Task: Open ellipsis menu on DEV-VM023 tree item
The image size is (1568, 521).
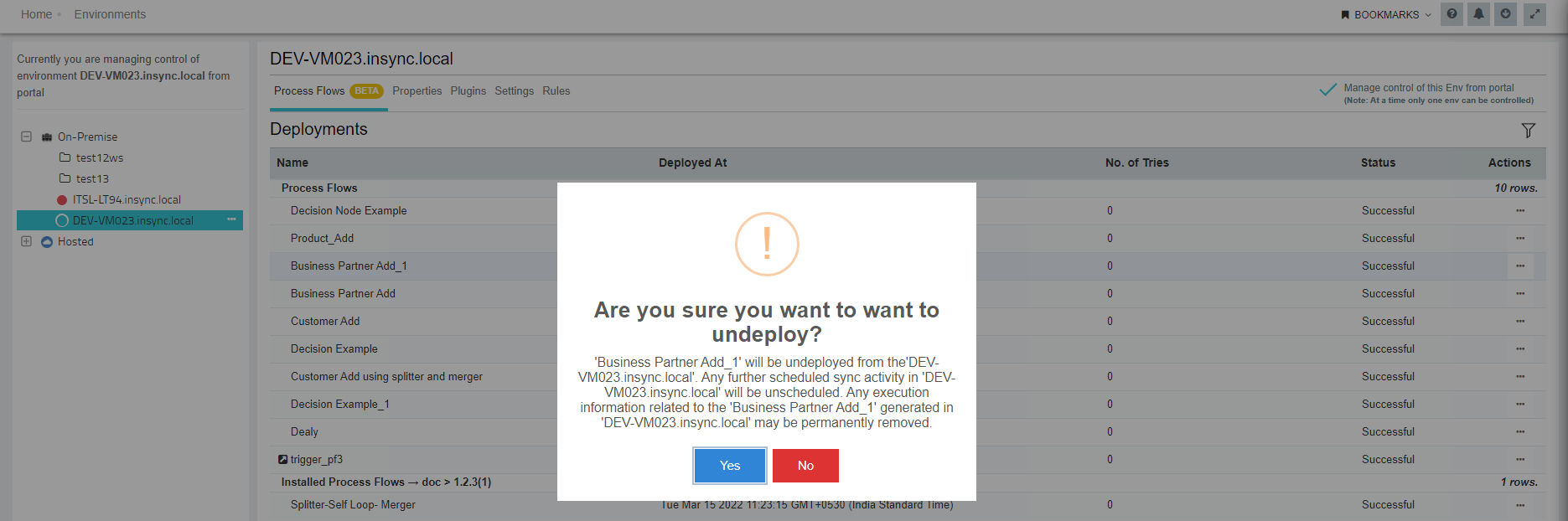Action: click(x=231, y=220)
